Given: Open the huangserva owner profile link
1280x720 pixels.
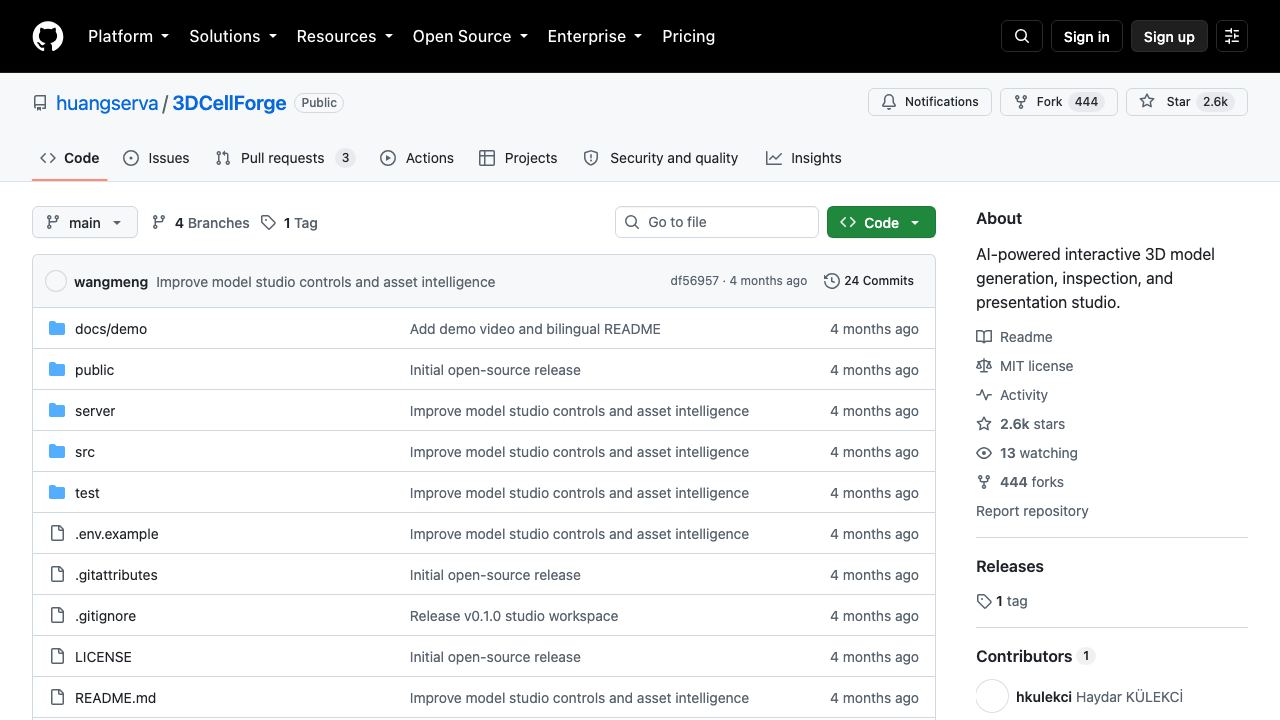Looking at the screenshot, I should 107,103.
